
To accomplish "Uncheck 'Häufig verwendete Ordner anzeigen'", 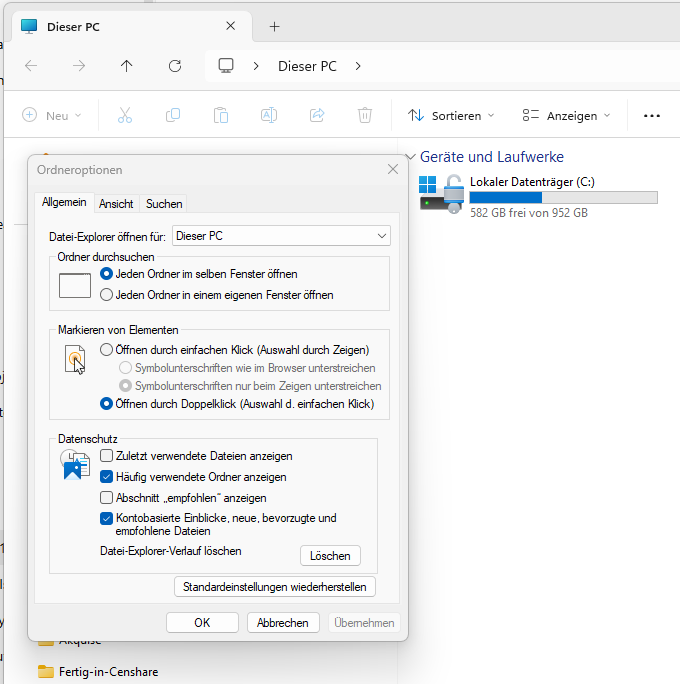I will coord(107,477).
